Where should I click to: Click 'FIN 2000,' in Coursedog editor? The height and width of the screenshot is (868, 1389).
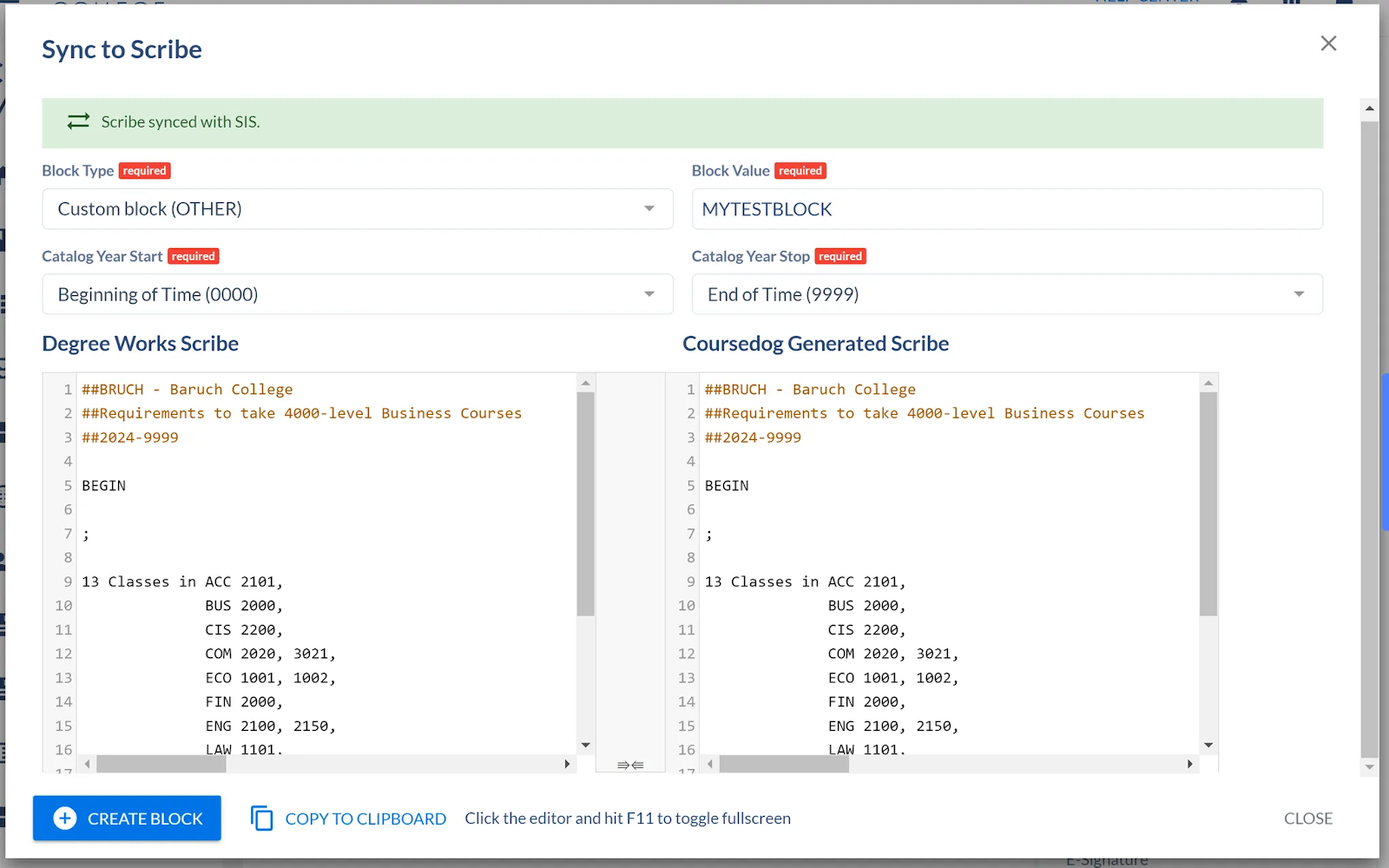click(x=866, y=701)
